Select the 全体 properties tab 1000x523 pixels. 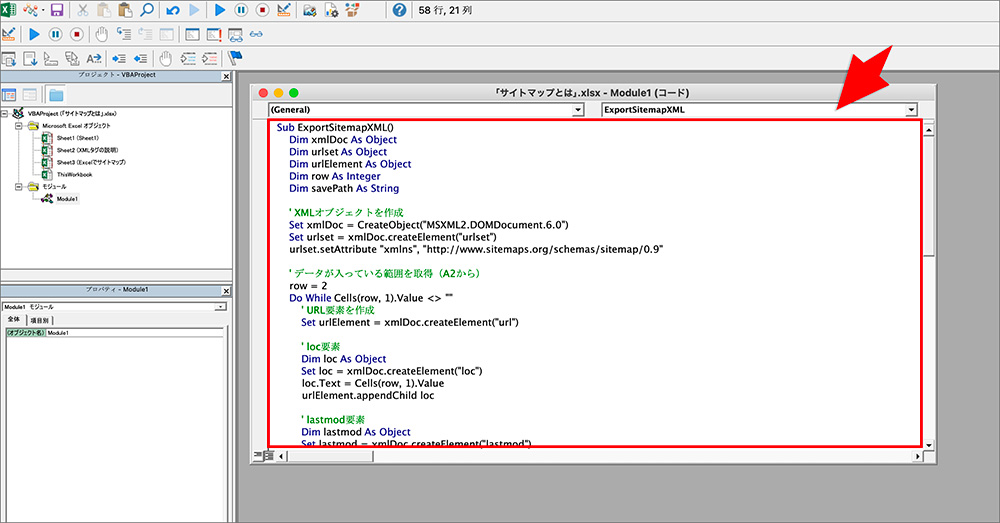[x=14, y=320]
